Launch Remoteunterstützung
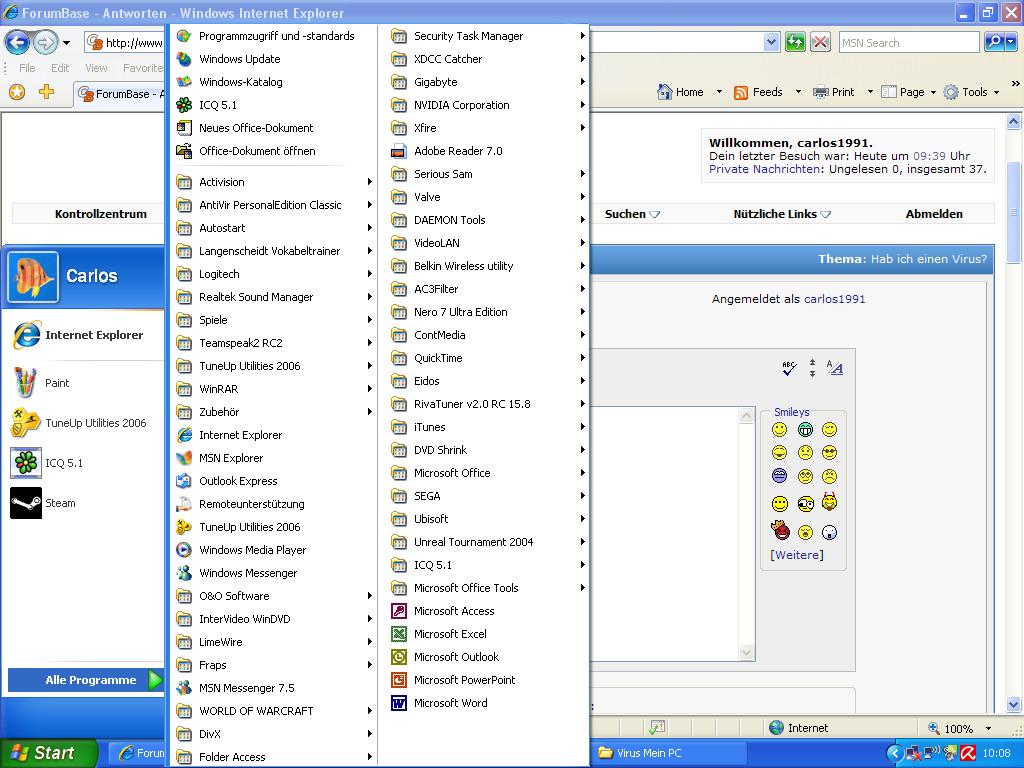Viewport: 1024px width, 768px height. [273, 504]
